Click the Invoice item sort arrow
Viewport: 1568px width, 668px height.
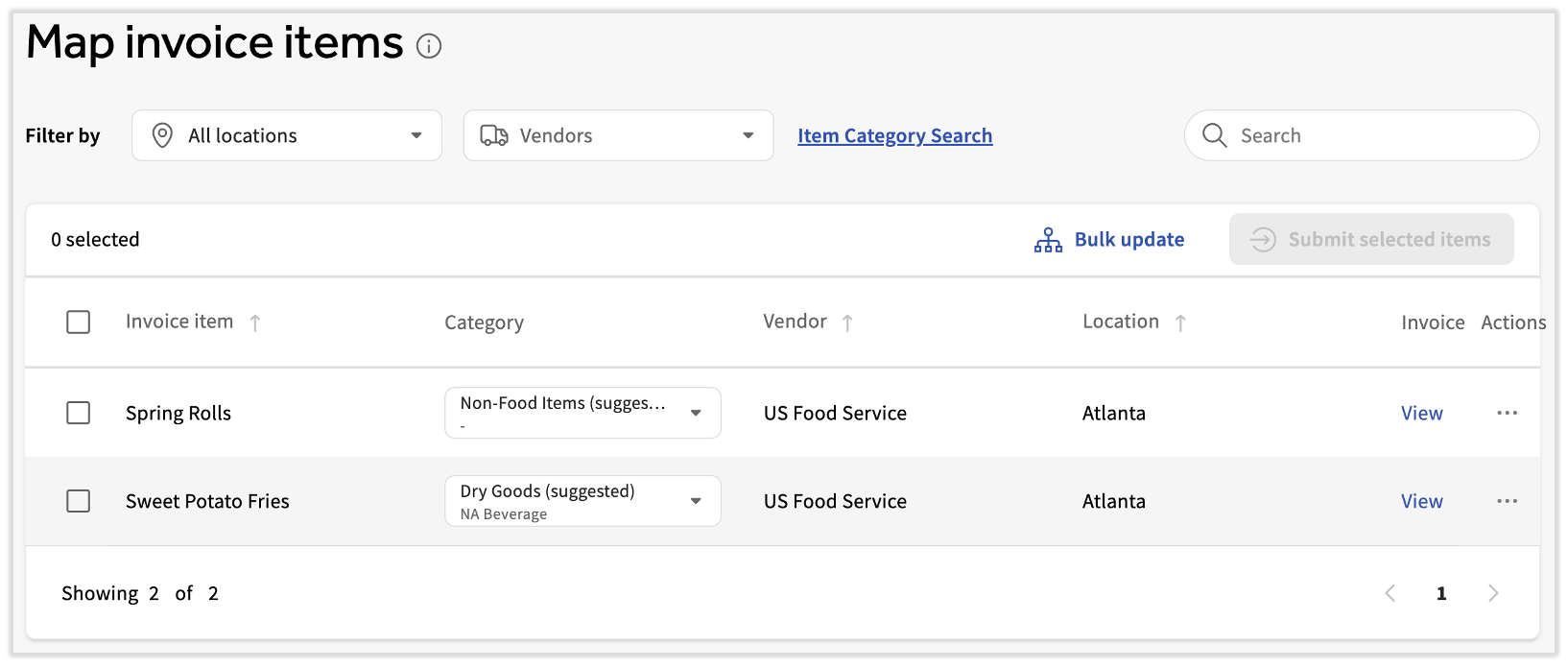(x=255, y=323)
